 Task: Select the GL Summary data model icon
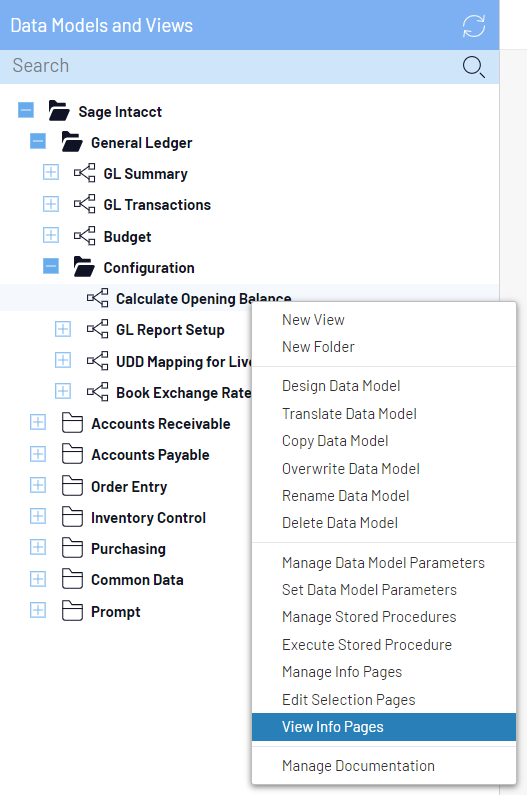pyautogui.click(x=84, y=173)
